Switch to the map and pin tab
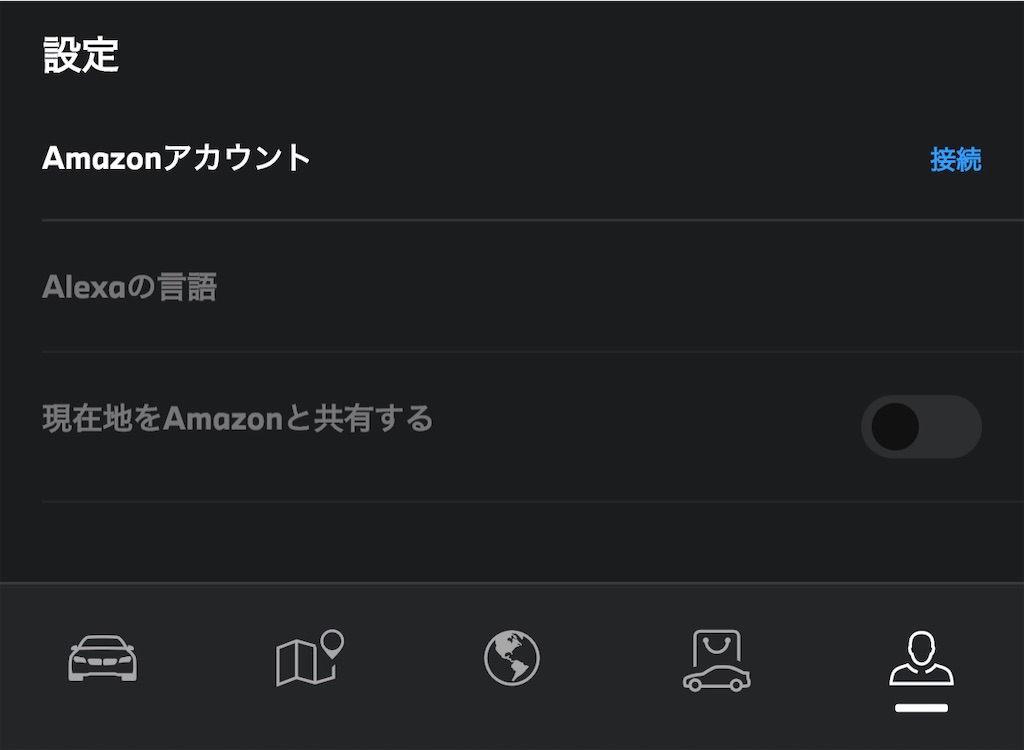The width and height of the screenshot is (1024, 750). 310,658
